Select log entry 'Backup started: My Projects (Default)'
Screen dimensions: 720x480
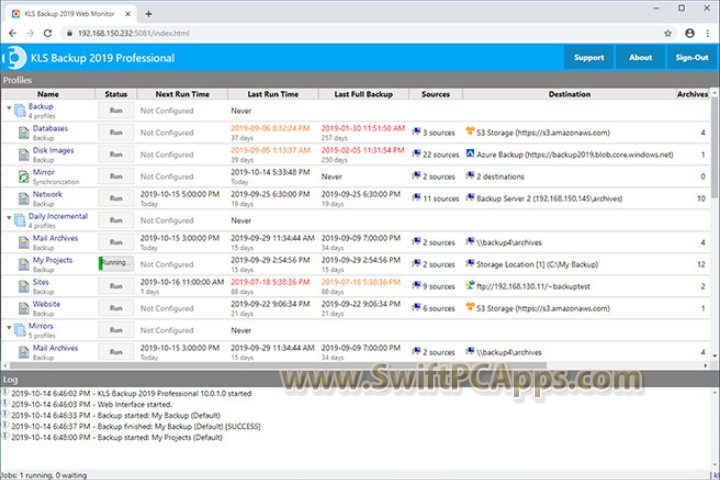pyautogui.click(x=117, y=438)
